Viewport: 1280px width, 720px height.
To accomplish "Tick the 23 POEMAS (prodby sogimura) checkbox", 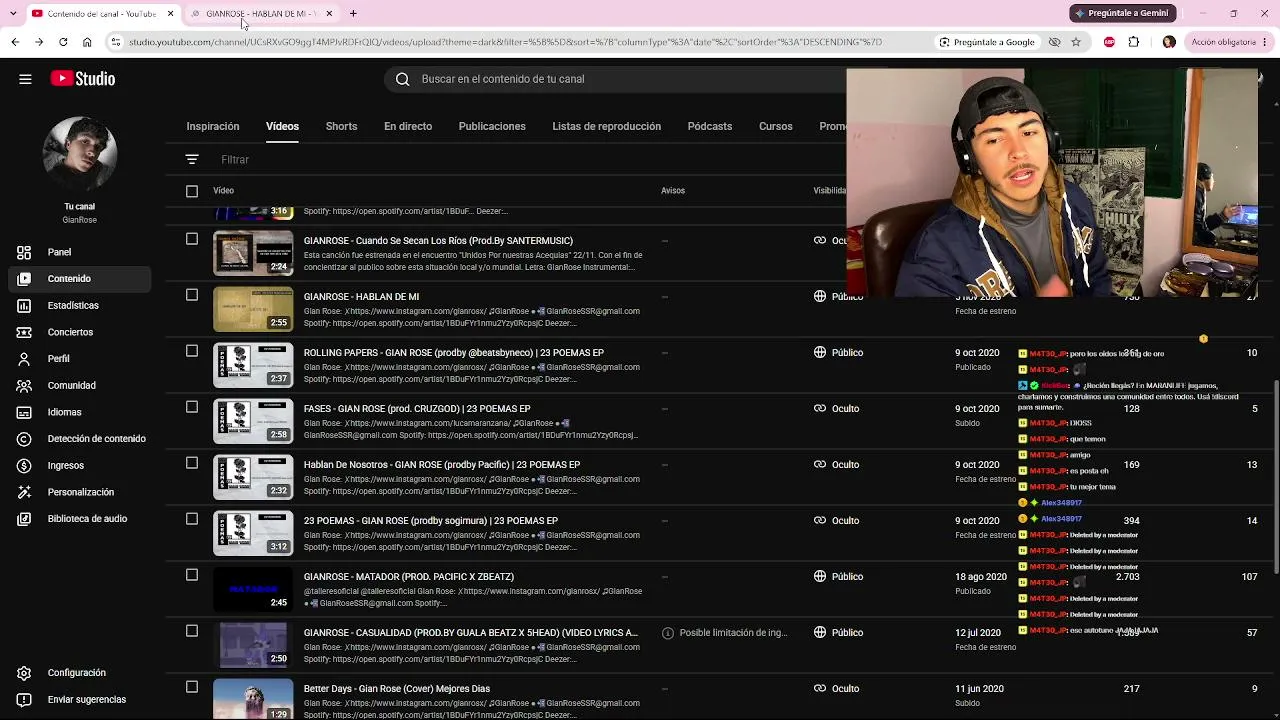I will 192,519.
